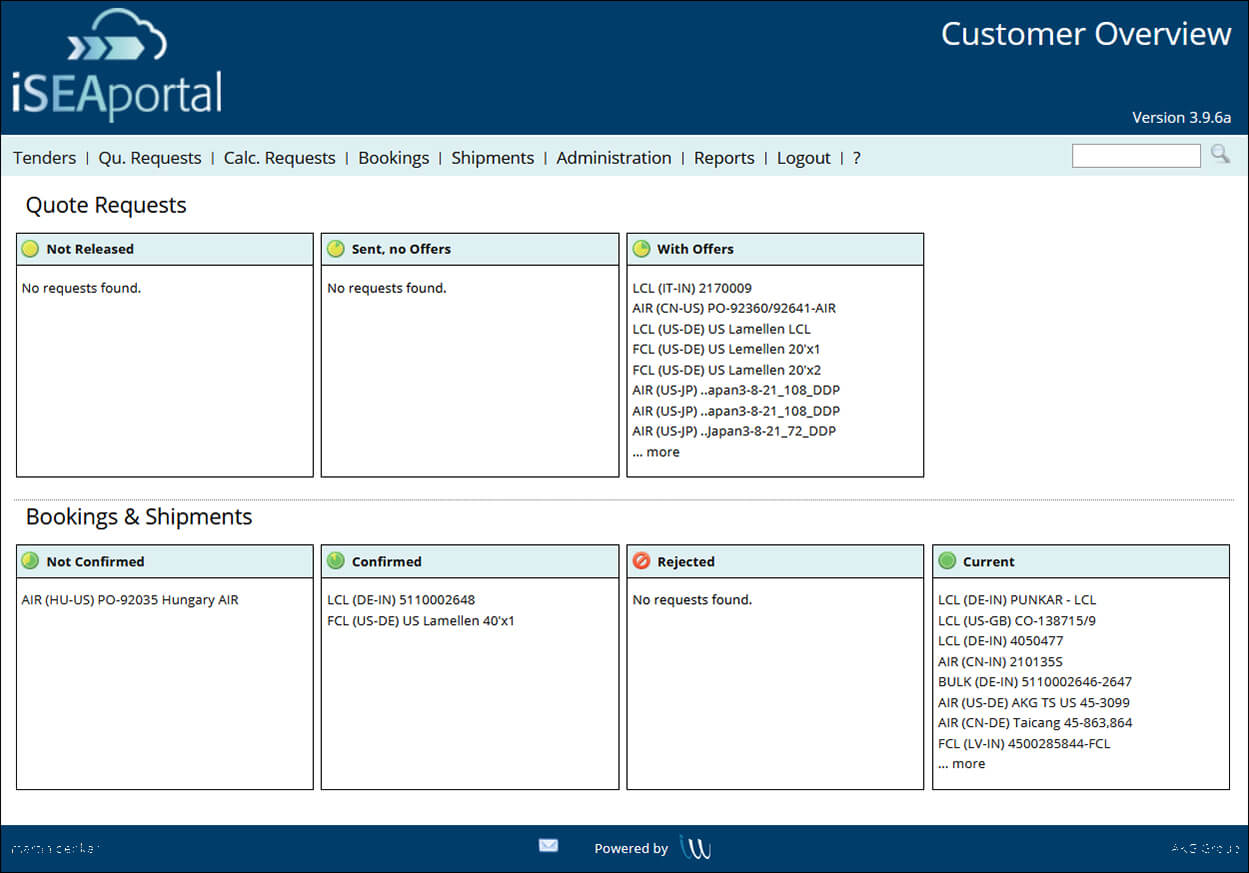Open the Tenders menu

(44, 158)
